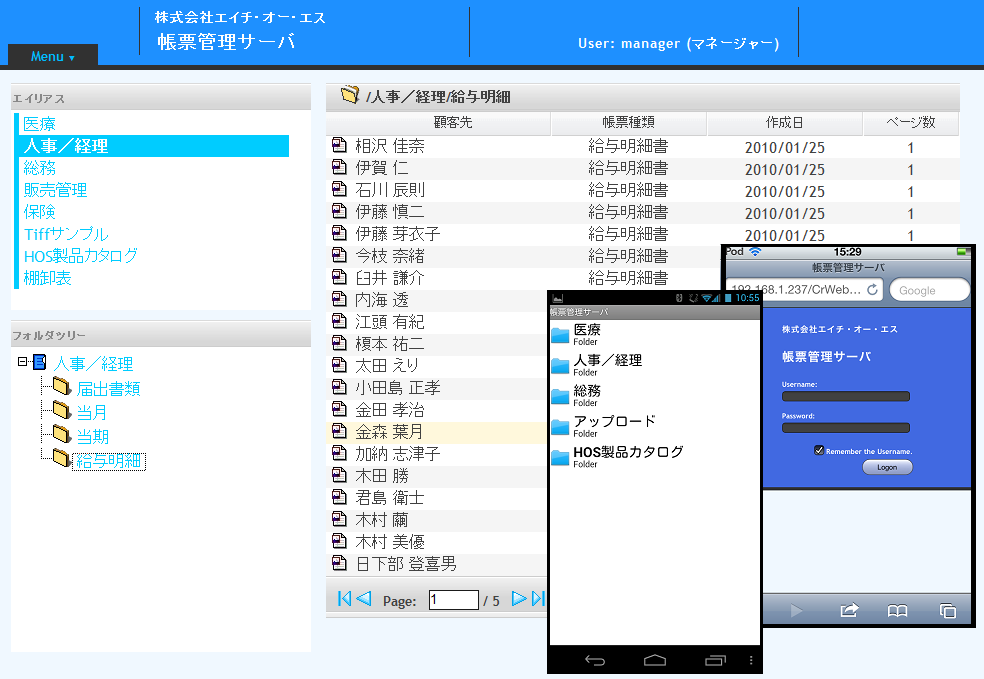The height and width of the screenshot is (679, 984).
Task: Click the 給与明細 folder icon in tree
Action: pos(62,457)
